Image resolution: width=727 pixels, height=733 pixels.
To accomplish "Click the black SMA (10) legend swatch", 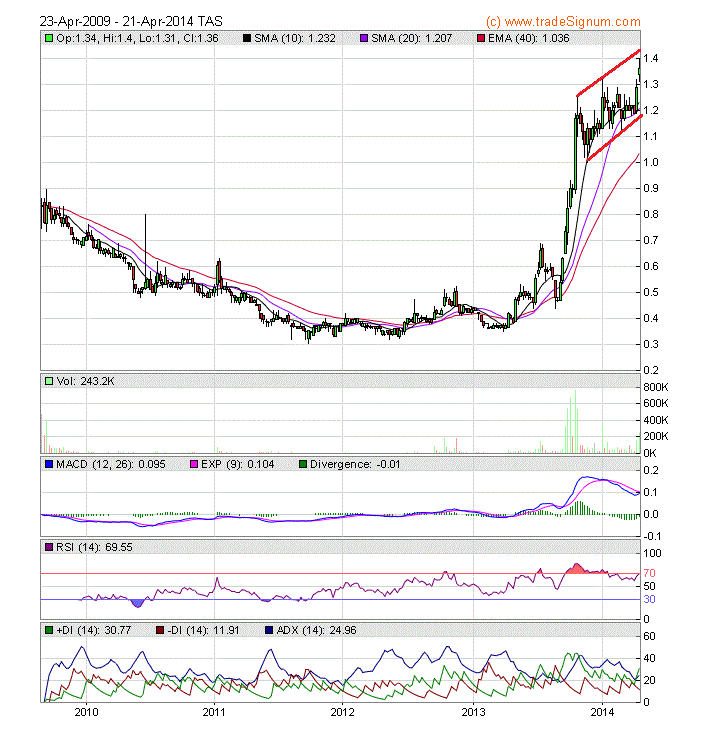I will click(247, 38).
